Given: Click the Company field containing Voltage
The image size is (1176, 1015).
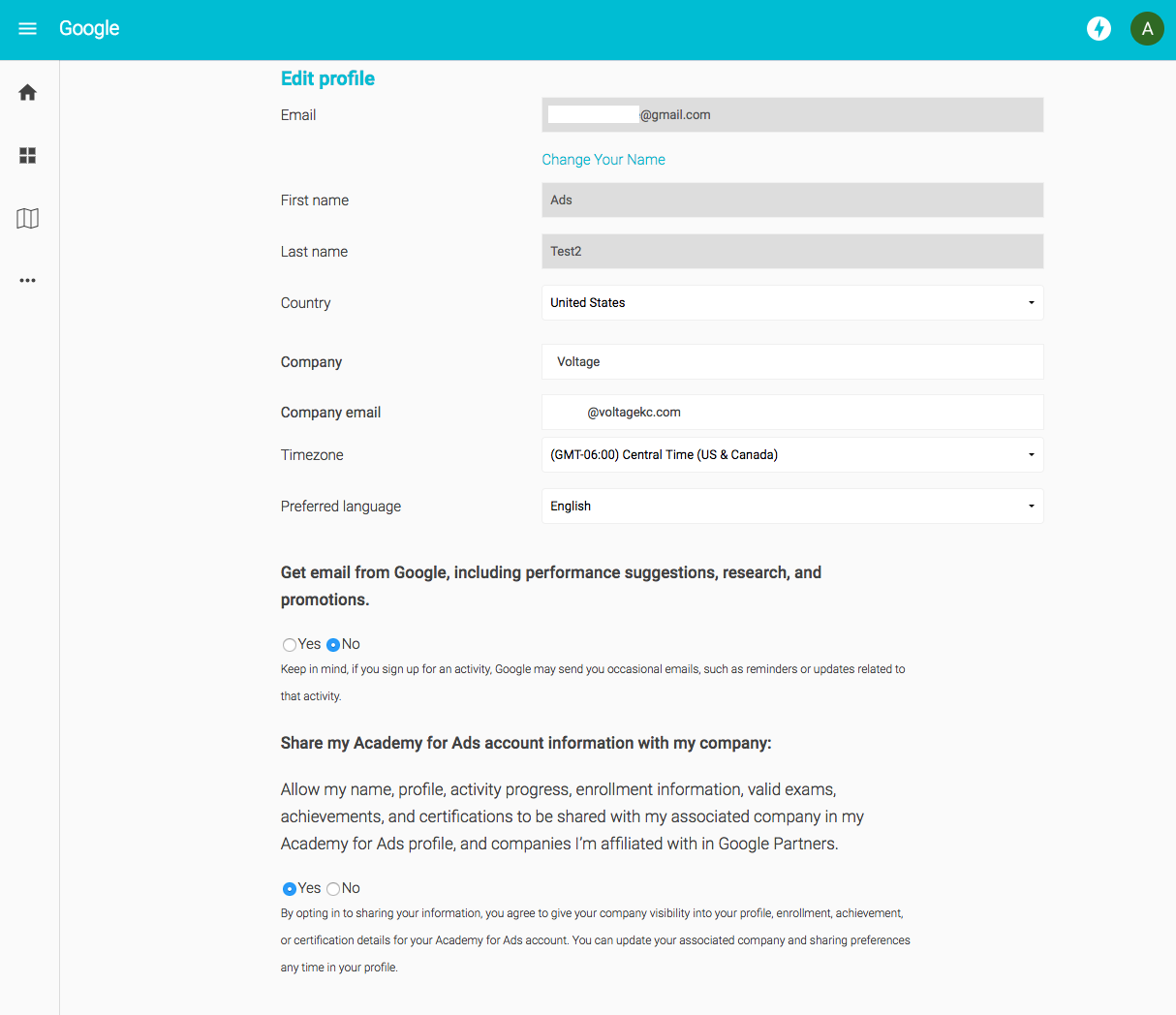Looking at the screenshot, I should (791, 362).
